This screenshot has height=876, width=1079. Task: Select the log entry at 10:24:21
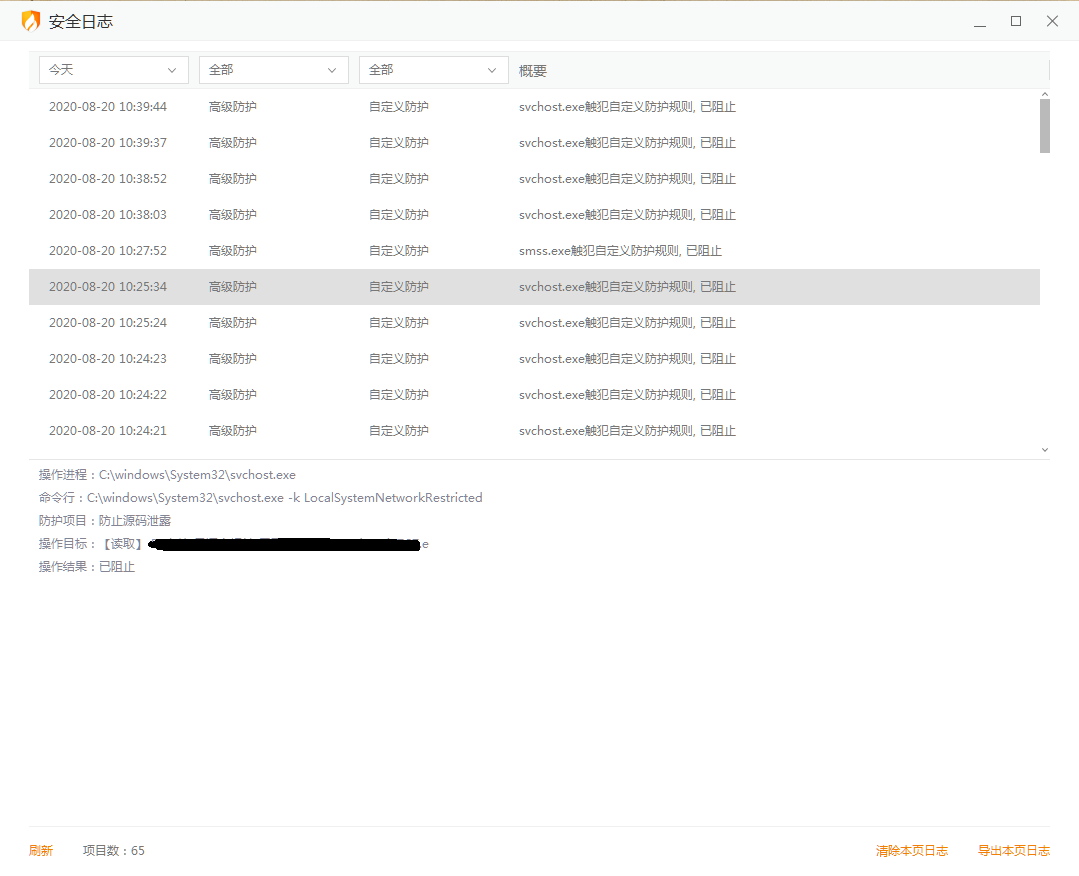click(534, 431)
